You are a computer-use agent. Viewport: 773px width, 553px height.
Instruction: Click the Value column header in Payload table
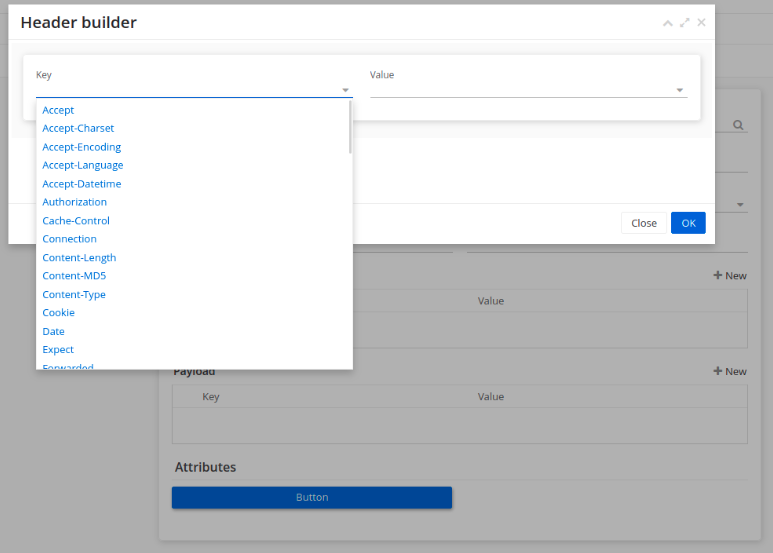(491, 397)
